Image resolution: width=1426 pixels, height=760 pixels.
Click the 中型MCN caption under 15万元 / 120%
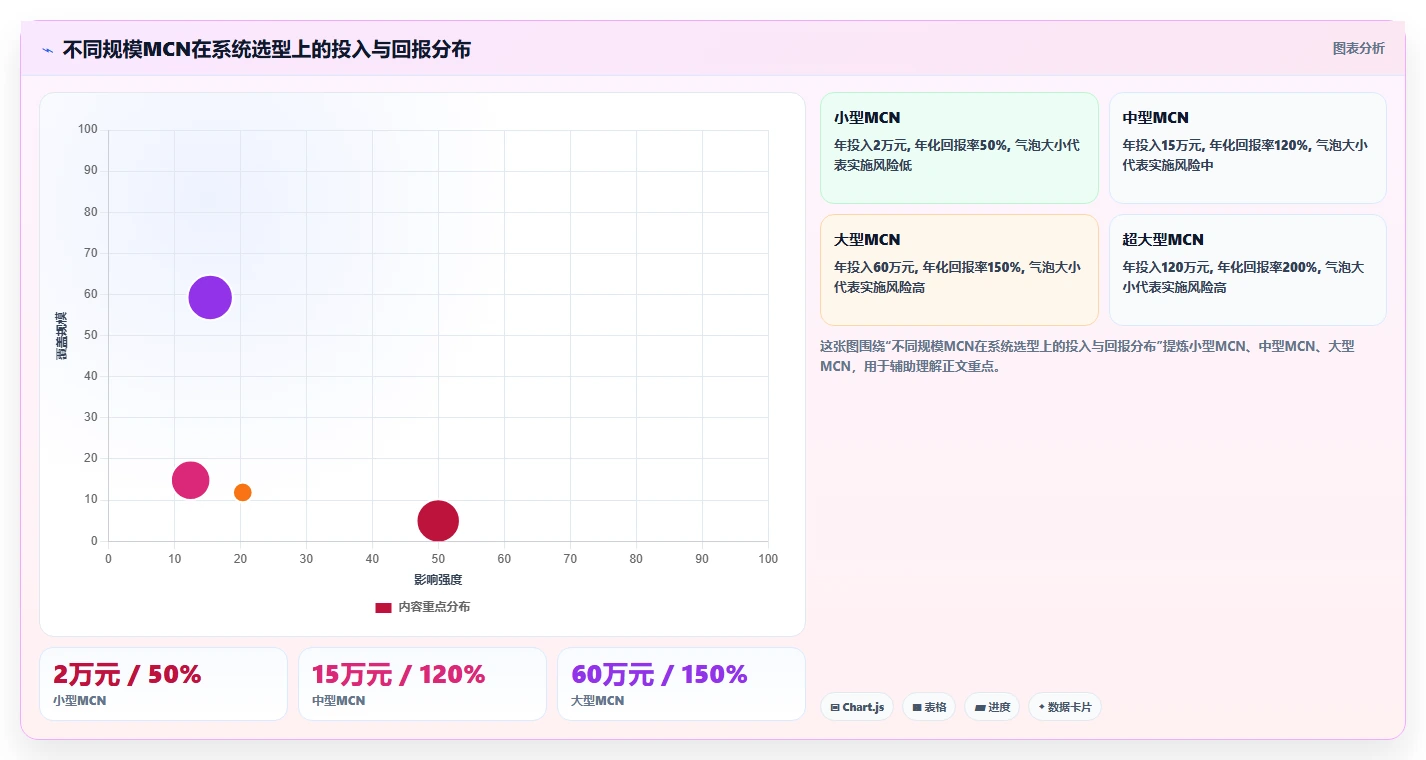[x=339, y=701]
